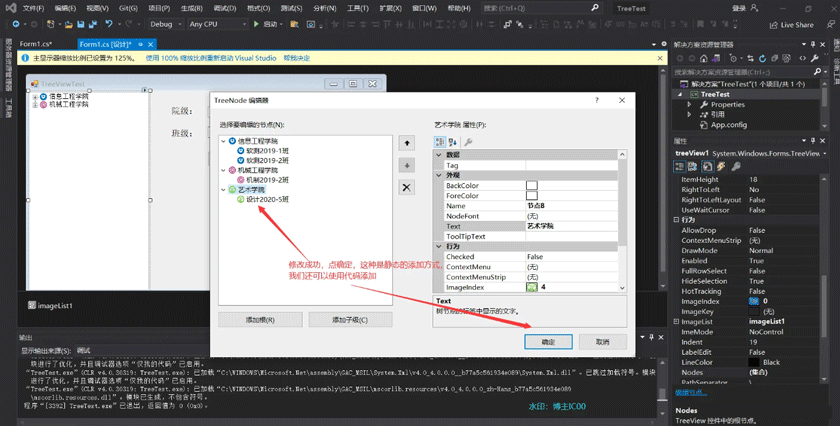The height and width of the screenshot is (426, 840).
Task: Expand Properties node in Solution Explorer
Action: 689,104
